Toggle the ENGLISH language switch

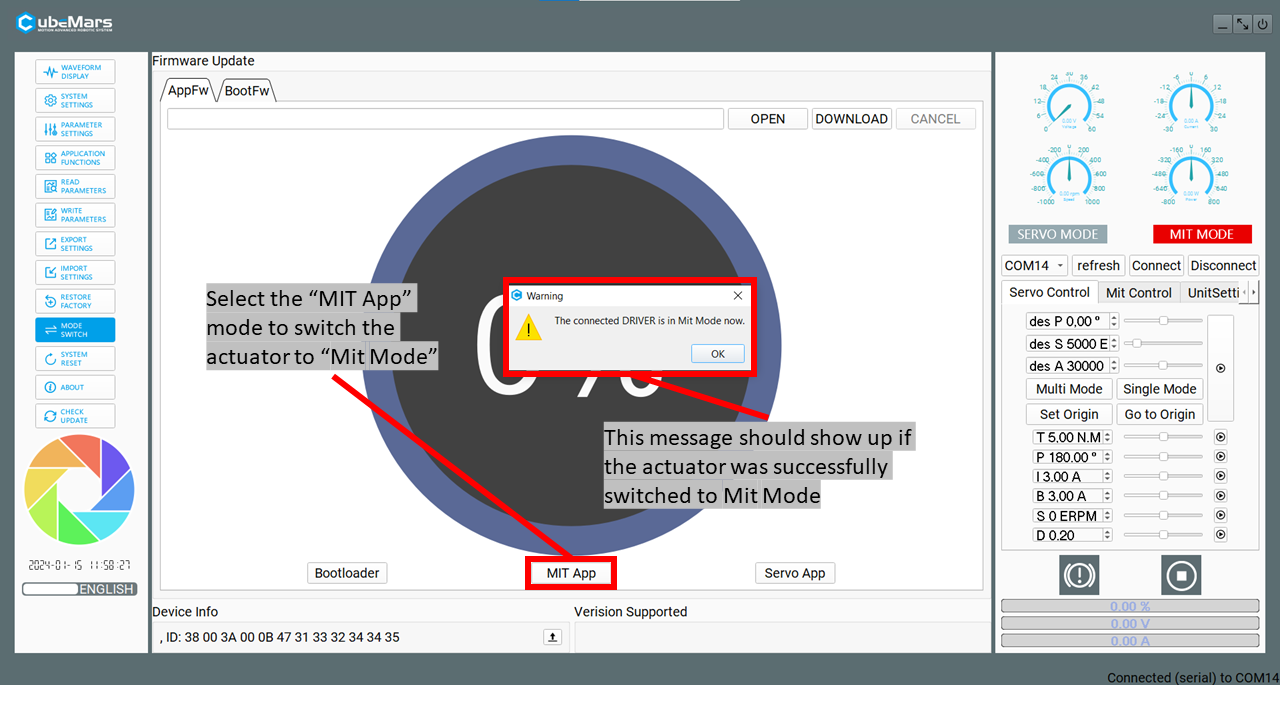point(79,589)
